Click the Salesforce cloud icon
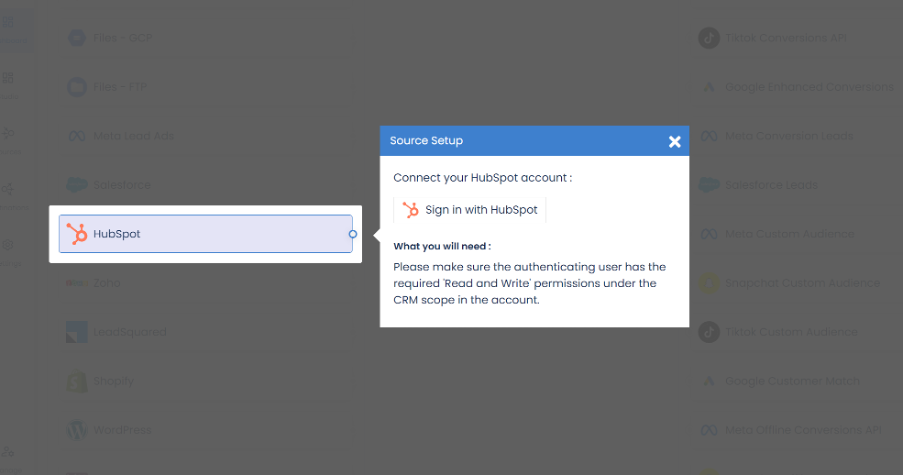Screen dimensions: 904x476 tap(77, 185)
